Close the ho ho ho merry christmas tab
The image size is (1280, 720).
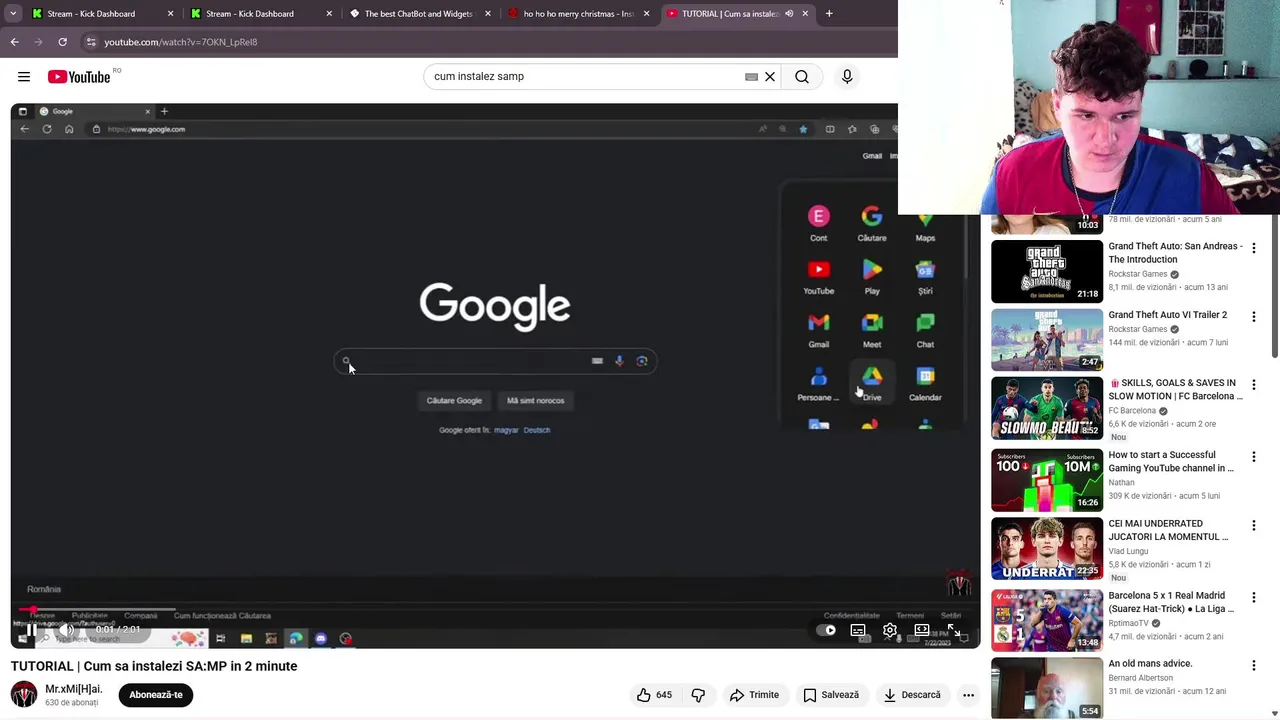[646, 14]
